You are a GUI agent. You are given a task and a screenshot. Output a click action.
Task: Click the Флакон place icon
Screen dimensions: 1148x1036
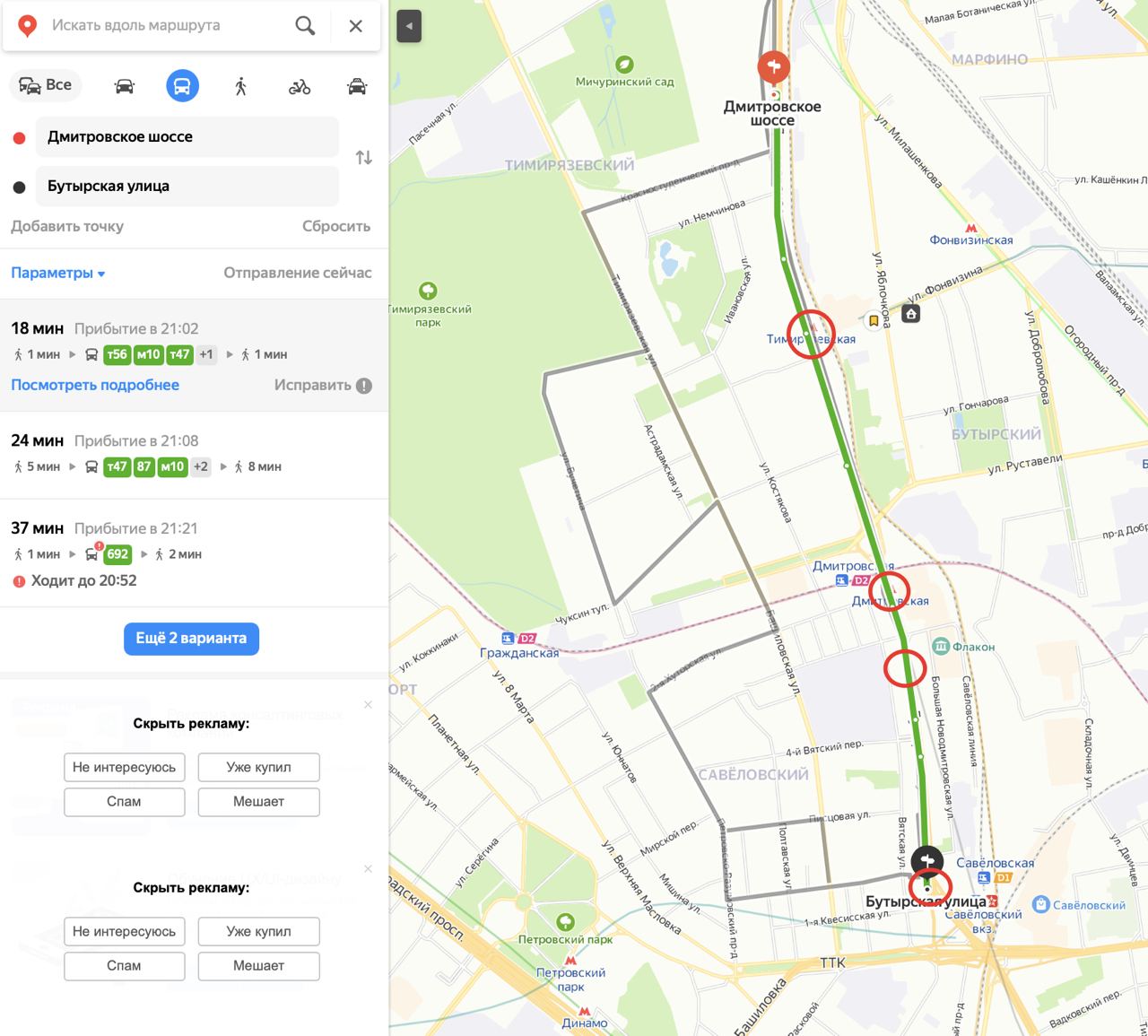940,646
